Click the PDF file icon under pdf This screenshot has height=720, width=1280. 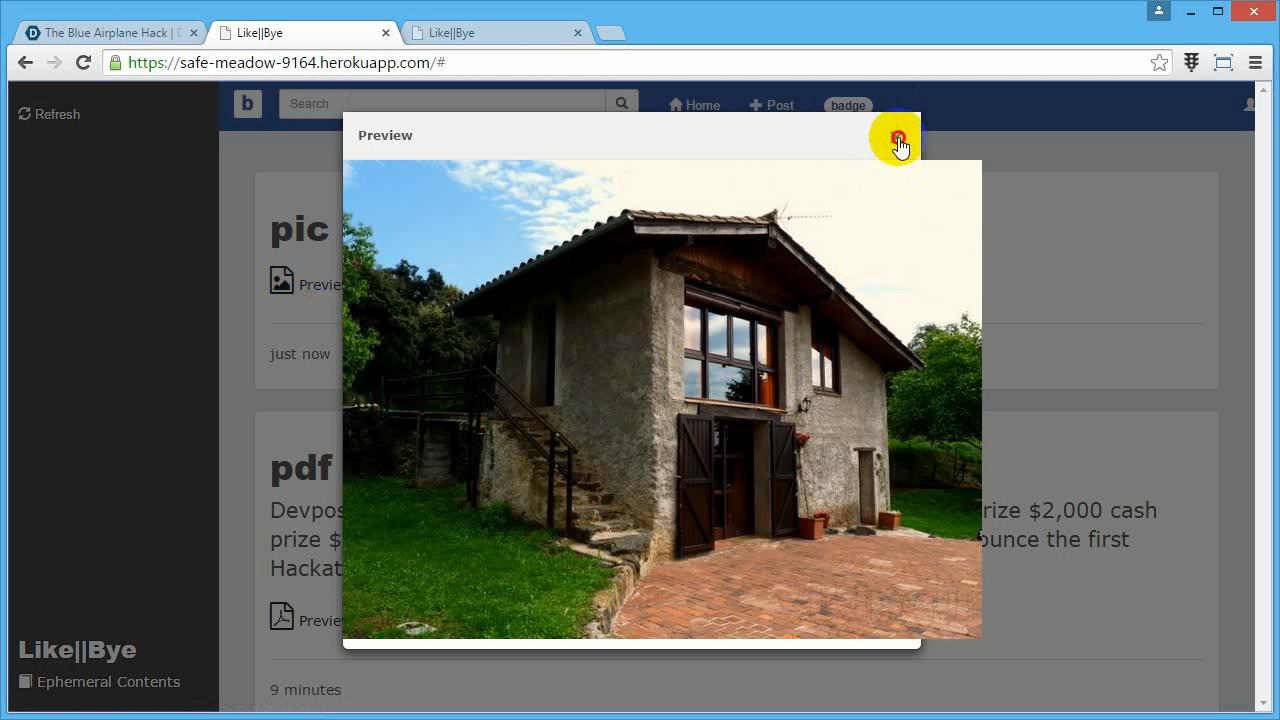(282, 615)
